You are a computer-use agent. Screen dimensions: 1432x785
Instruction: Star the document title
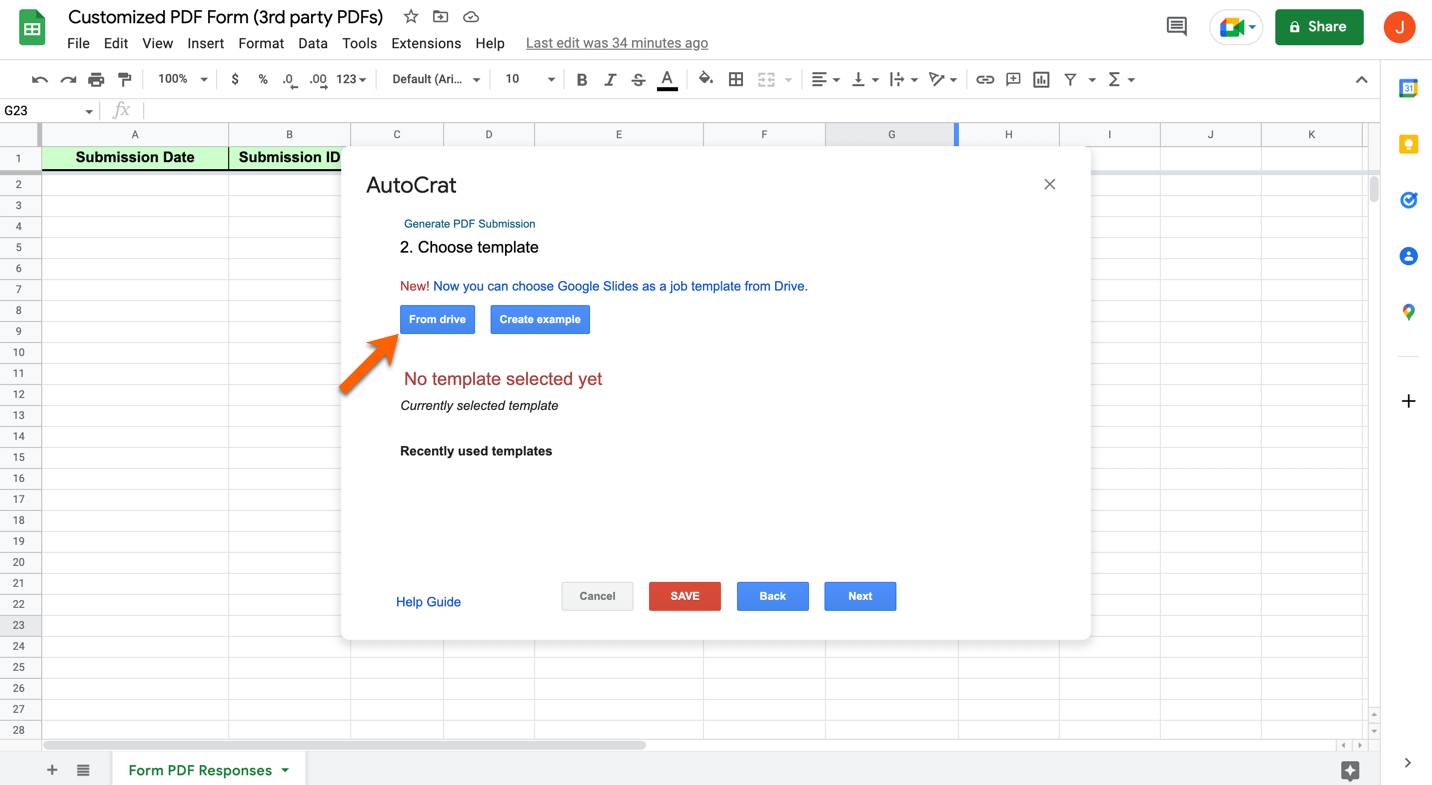(411, 17)
